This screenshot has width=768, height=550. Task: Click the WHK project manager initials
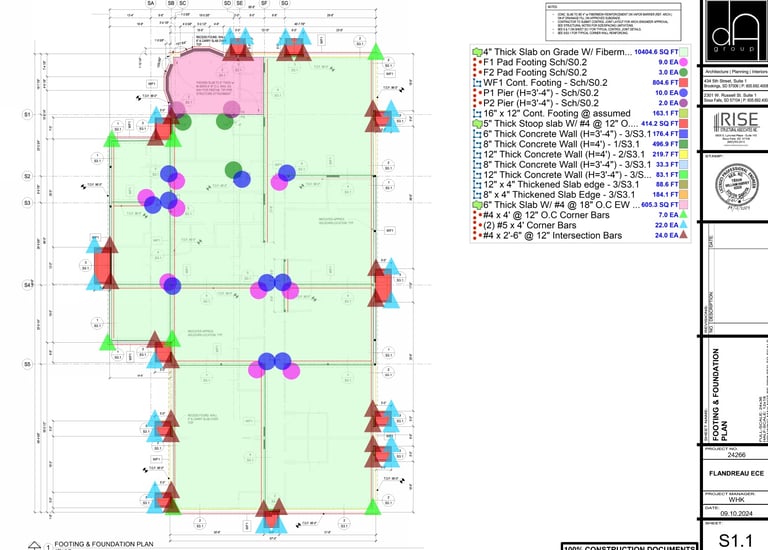point(736,500)
